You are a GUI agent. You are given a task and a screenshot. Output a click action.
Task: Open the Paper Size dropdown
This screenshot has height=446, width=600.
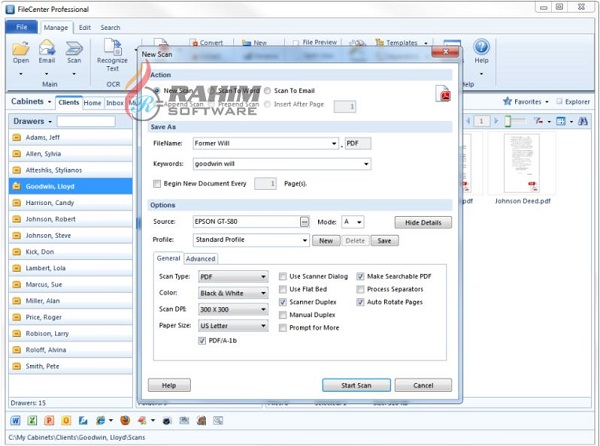point(263,326)
